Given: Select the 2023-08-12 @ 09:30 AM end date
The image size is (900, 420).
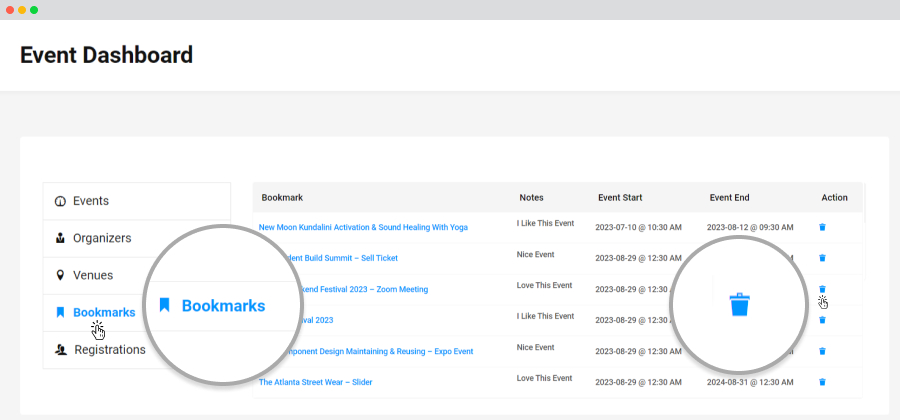Looking at the screenshot, I should pos(750,228).
